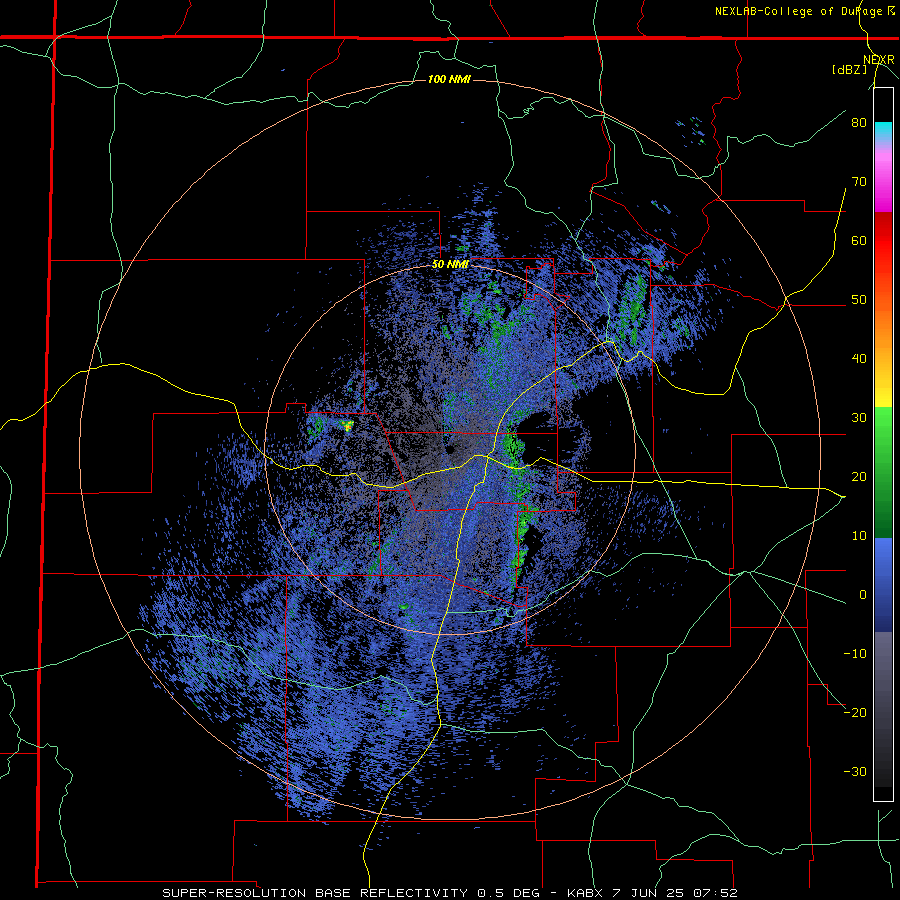Click the [dBZ] unit label
This screenshot has height=900, width=900.
pos(849,70)
